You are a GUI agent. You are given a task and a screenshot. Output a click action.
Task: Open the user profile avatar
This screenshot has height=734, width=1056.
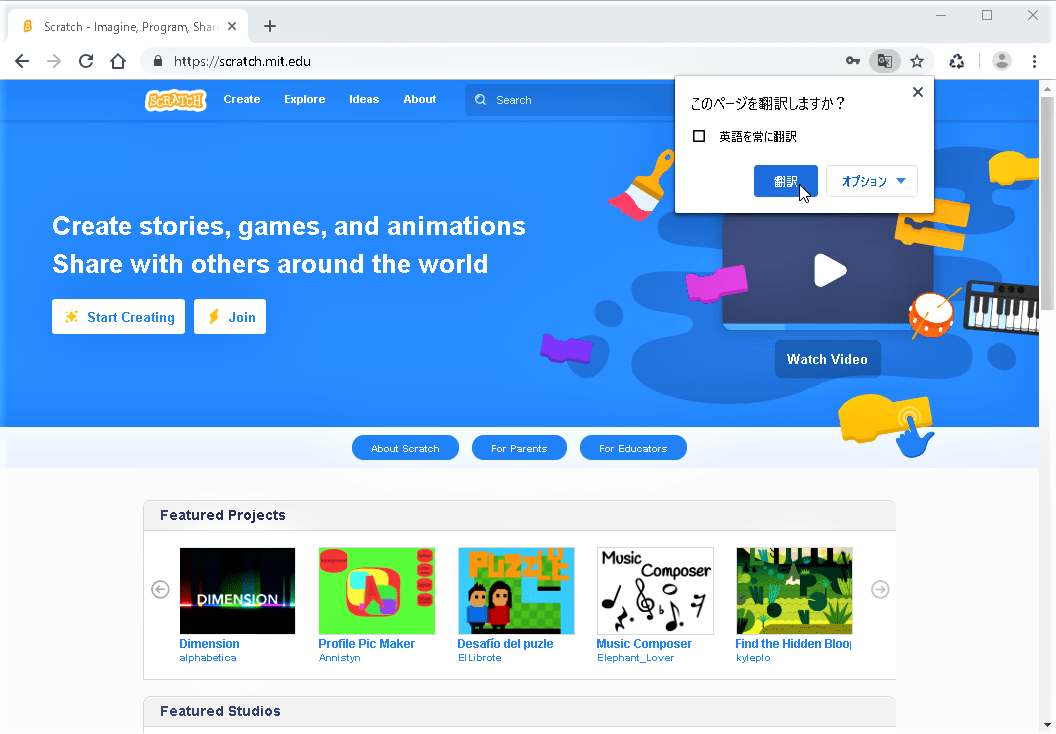point(1001,61)
